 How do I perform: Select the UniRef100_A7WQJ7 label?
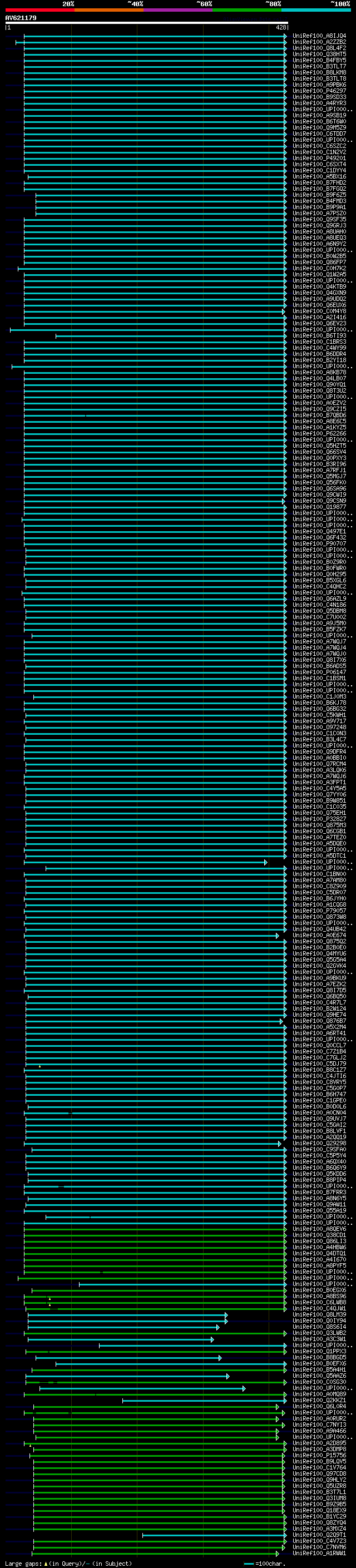pyautogui.click(x=319, y=641)
